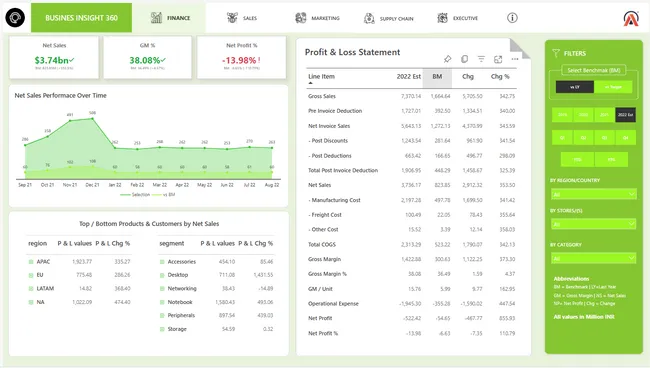Open the By Region/Country dropdown
Screen dimensions: 650x368
point(594,194)
